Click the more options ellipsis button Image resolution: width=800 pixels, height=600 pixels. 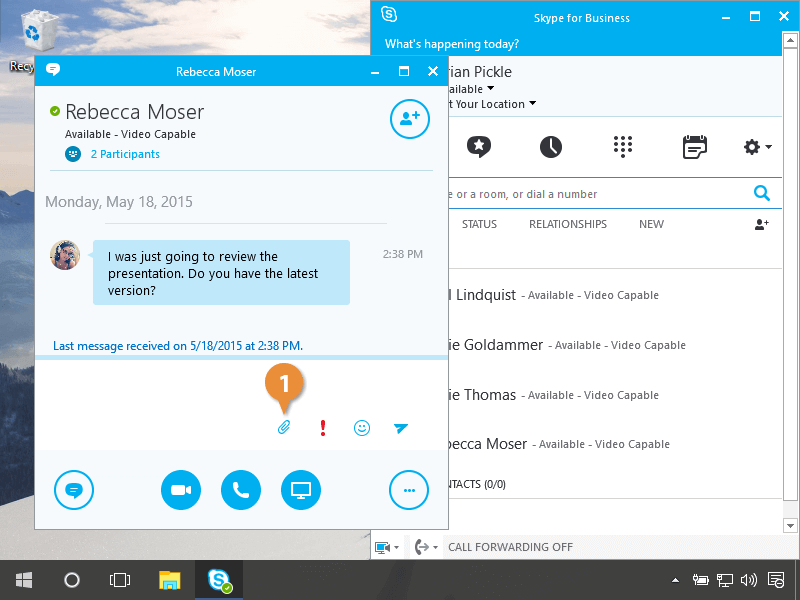pyautogui.click(x=408, y=490)
